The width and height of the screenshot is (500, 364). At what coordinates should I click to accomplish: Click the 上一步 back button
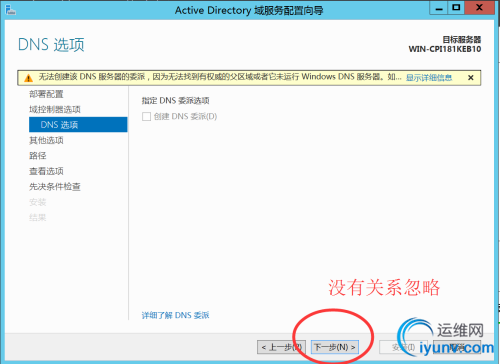click(x=281, y=347)
